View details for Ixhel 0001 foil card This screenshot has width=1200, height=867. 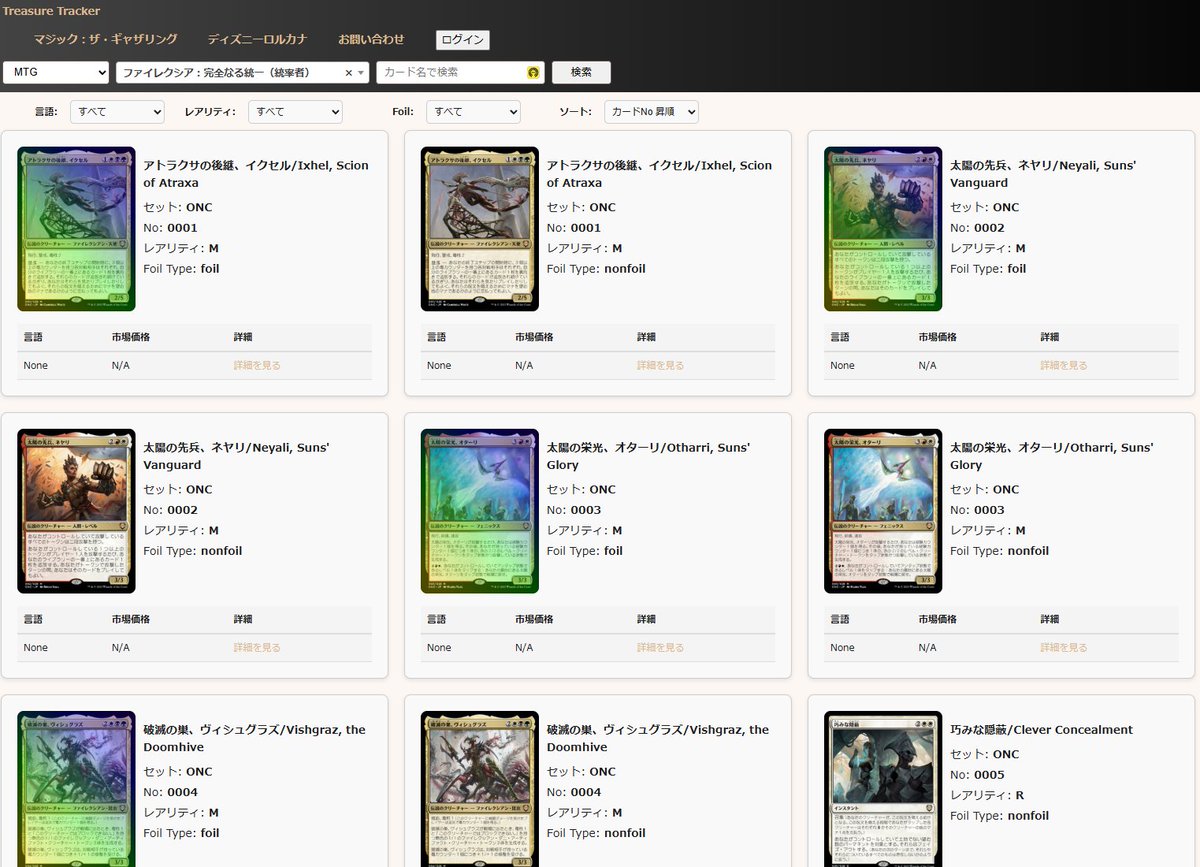[x=257, y=366]
